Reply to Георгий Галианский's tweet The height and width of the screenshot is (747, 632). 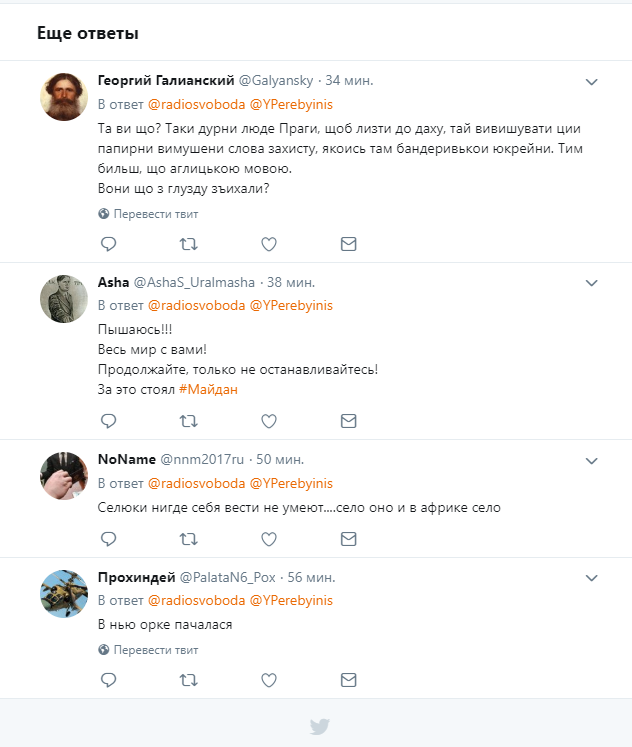click(x=109, y=243)
